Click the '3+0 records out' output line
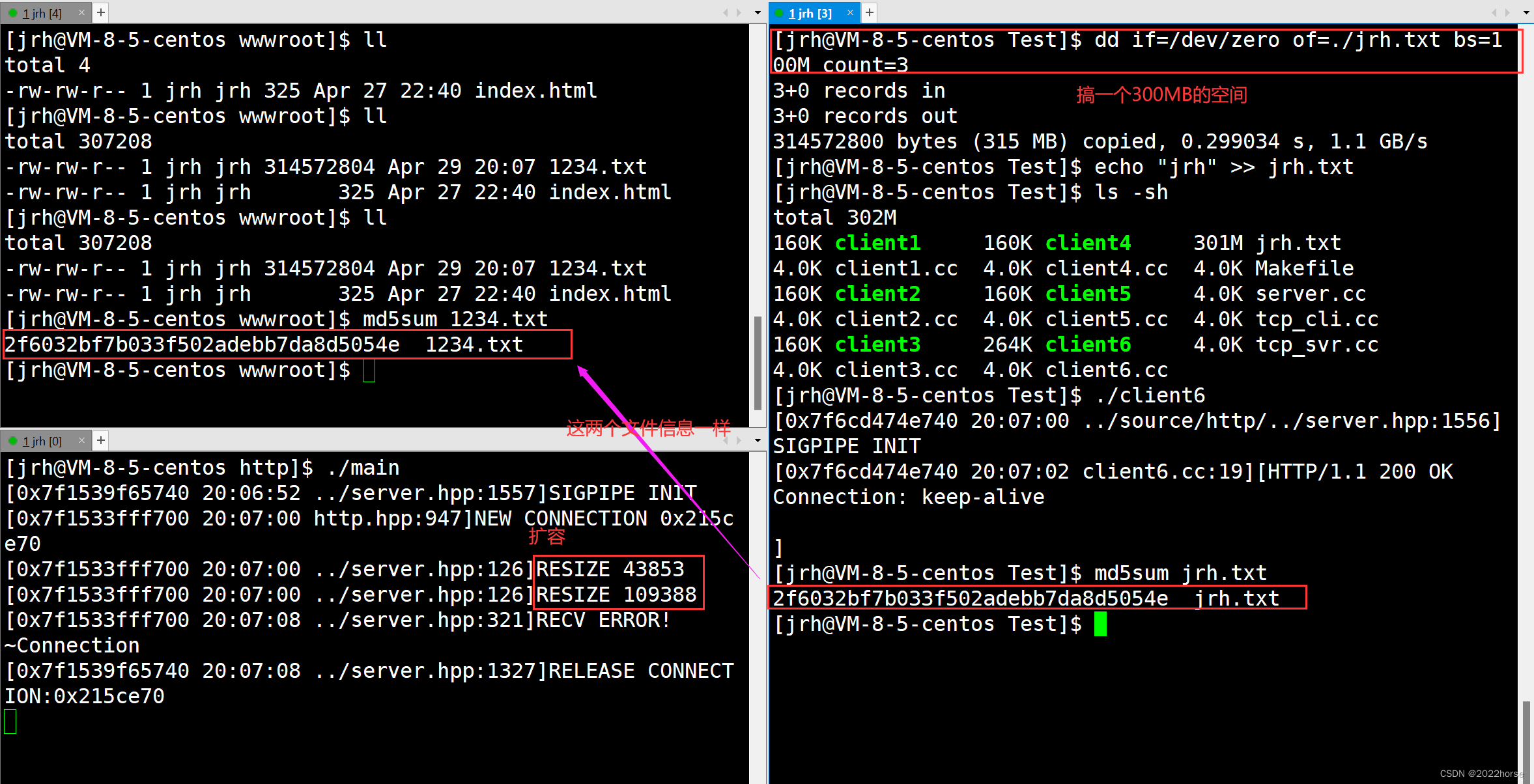The height and width of the screenshot is (784, 1534). 866,116
